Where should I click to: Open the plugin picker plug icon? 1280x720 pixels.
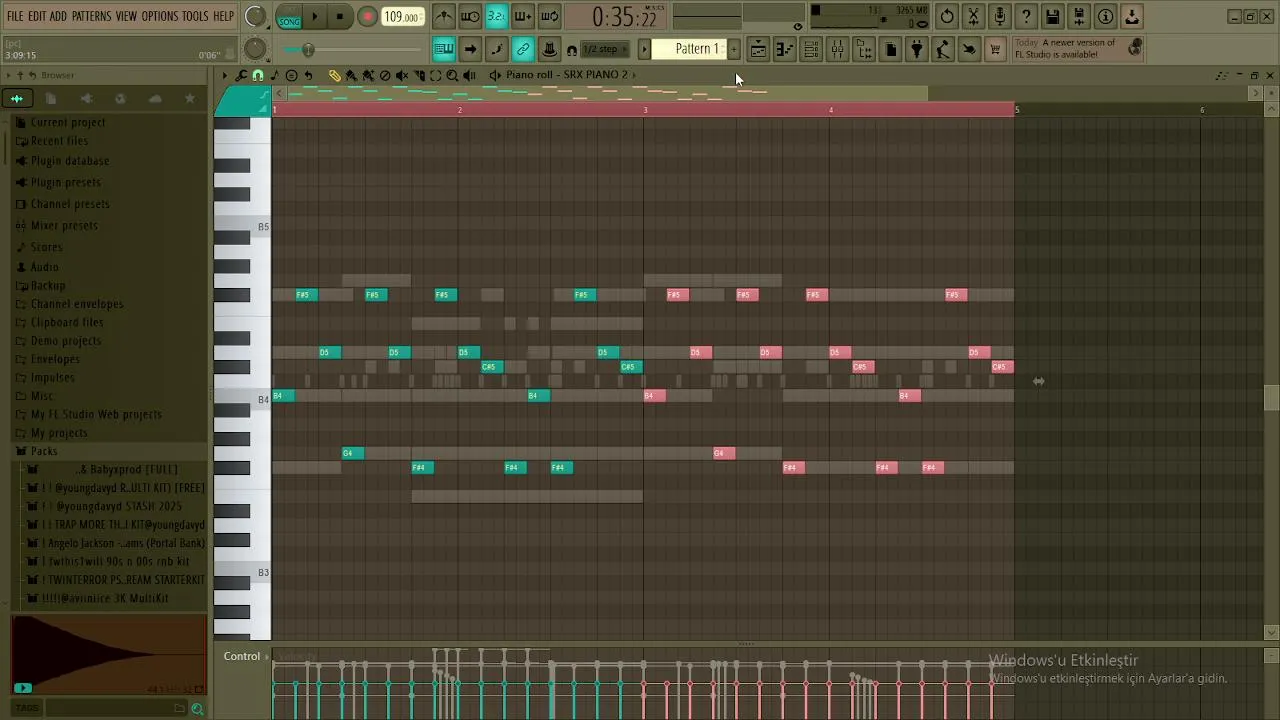[917, 49]
